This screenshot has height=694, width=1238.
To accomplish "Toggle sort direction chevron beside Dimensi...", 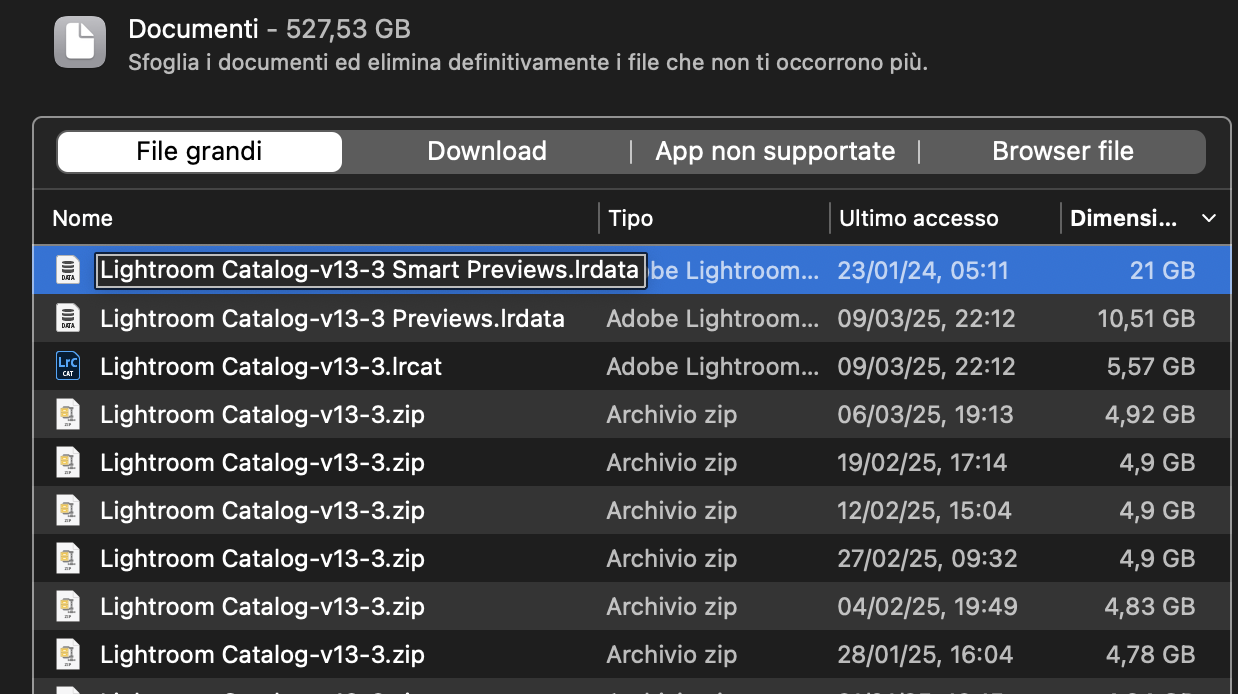I will point(1209,218).
